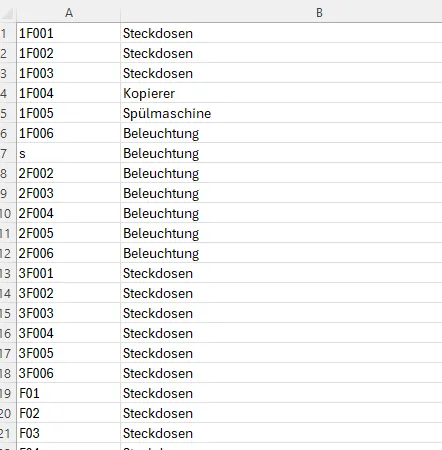442x450 pixels.
Task: Select row 1 via its row header
Action: point(8,33)
